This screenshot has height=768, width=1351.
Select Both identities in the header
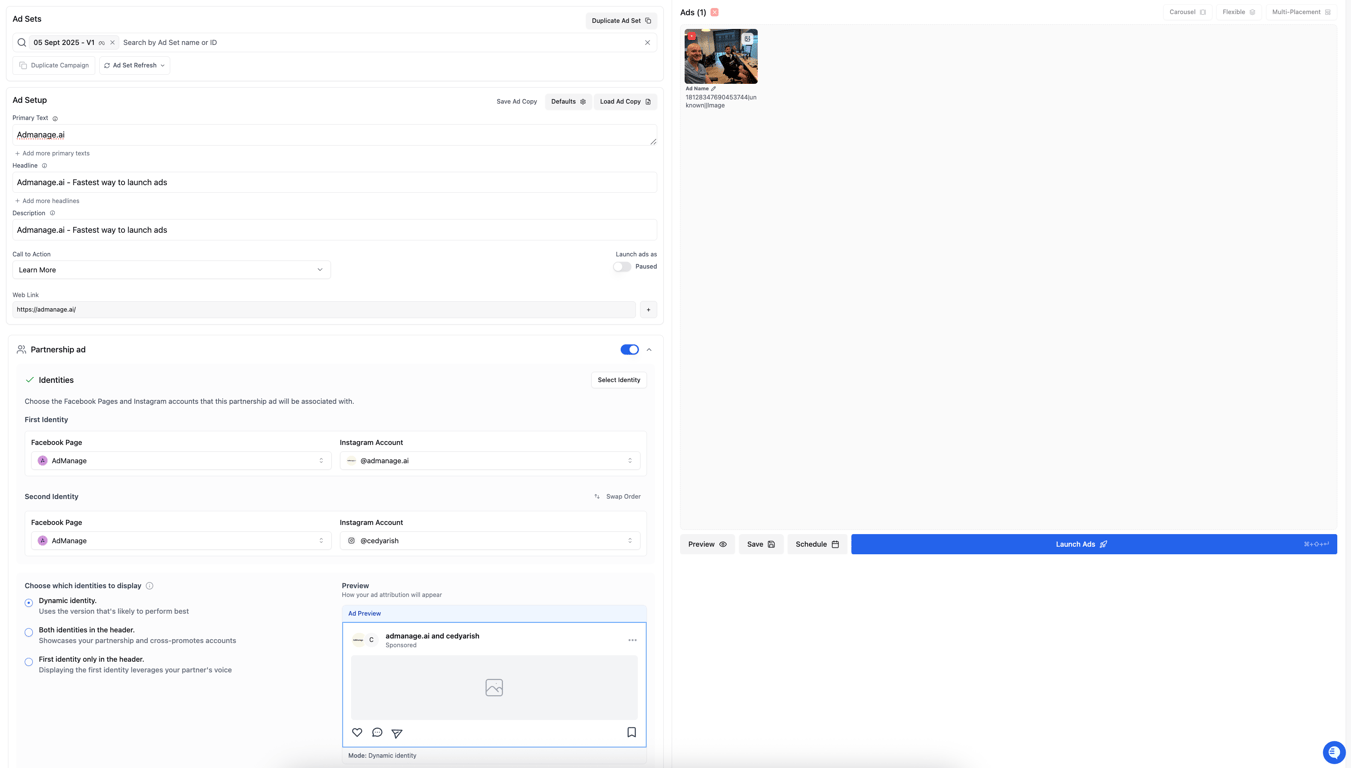click(x=29, y=632)
